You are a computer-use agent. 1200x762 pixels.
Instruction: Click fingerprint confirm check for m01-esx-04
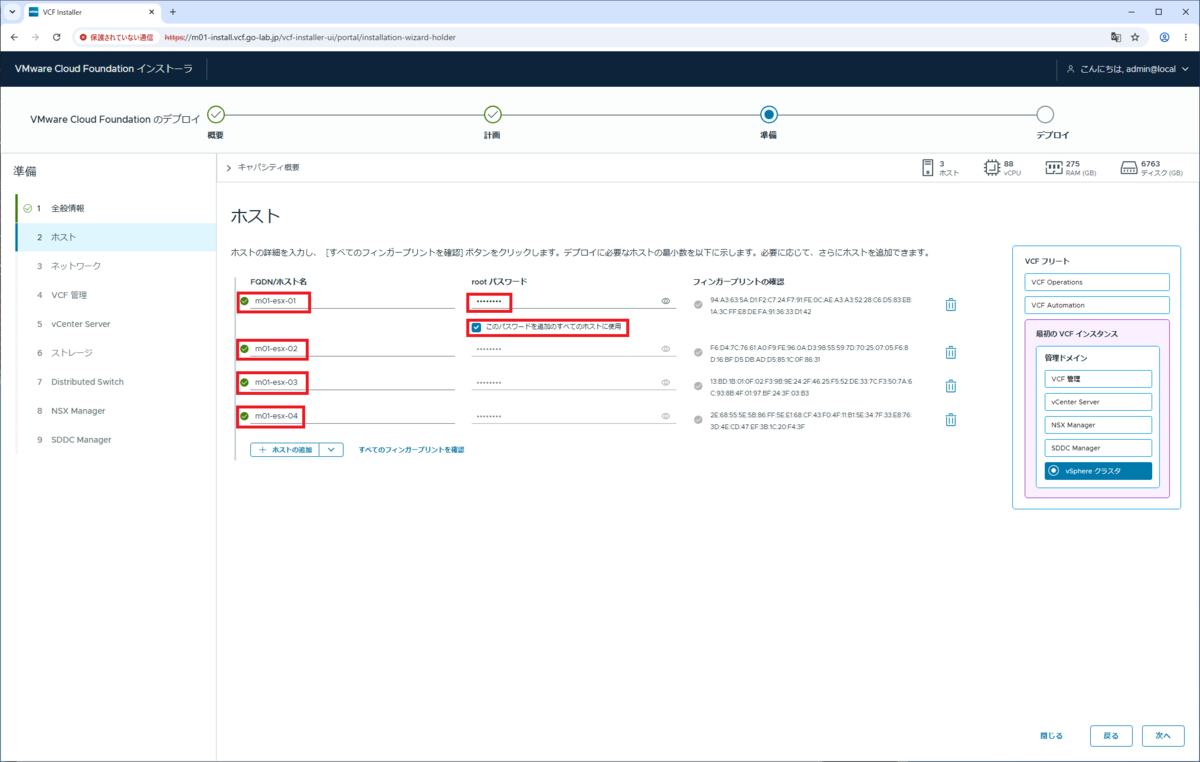[698, 419]
